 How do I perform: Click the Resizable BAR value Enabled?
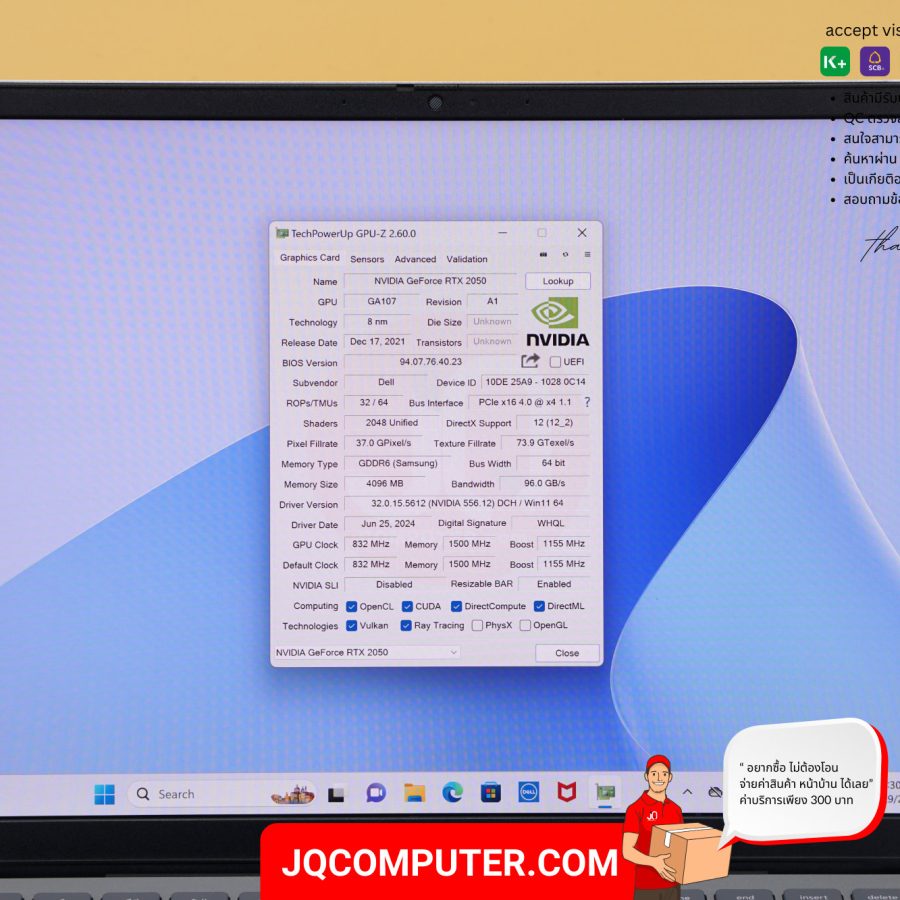pyautogui.click(x=554, y=584)
